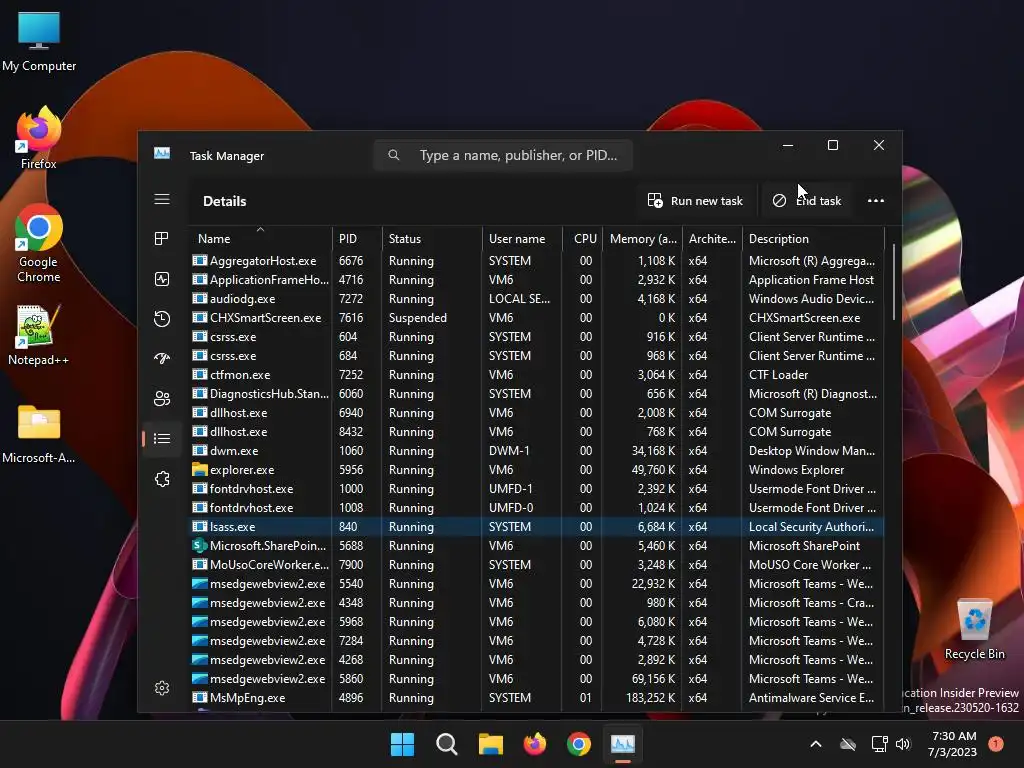The width and height of the screenshot is (1024, 768).
Task: Select the CHXSmartScreen.exe suspended process
Action: (x=537, y=317)
